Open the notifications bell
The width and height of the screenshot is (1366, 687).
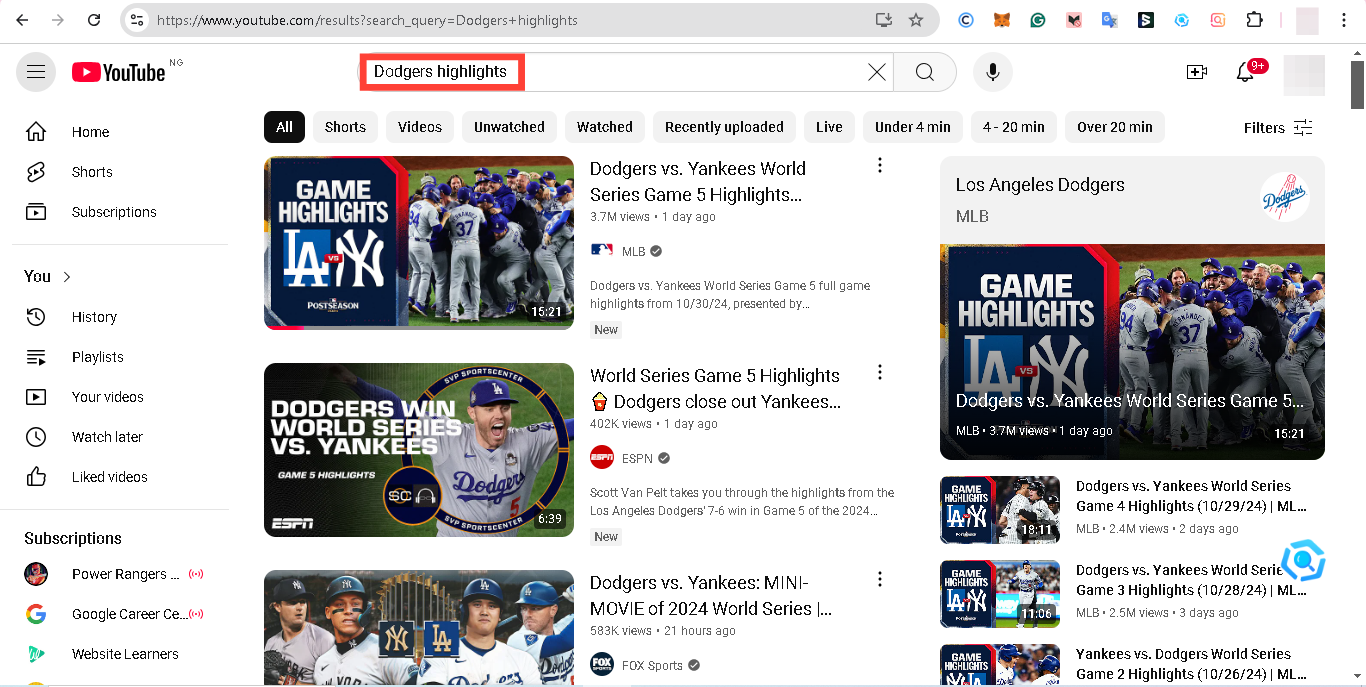click(1245, 72)
